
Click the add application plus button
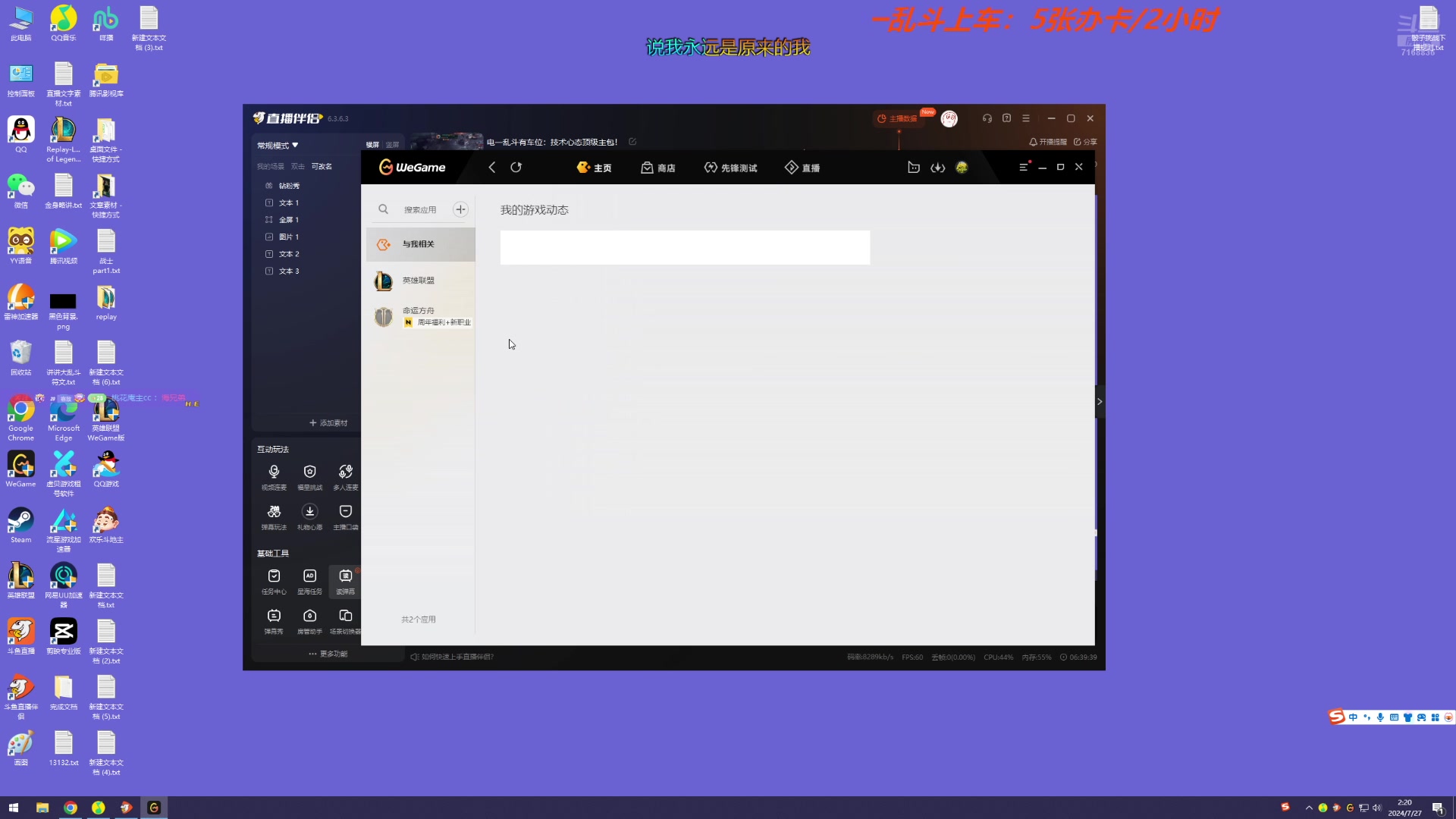[x=460, y=209]
